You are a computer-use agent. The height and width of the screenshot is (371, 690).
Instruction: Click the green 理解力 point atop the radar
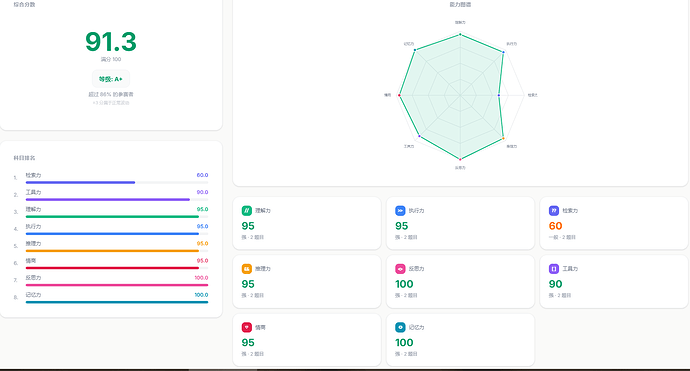460,34
